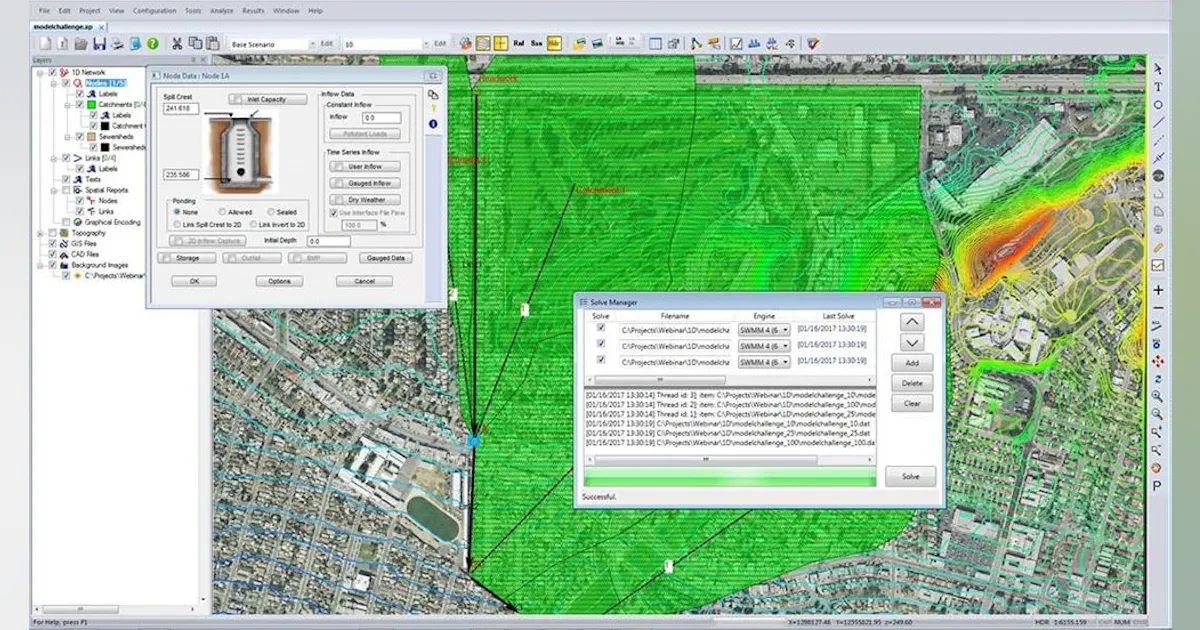The image size is (1200, 630).
Task: Click the Help question mark toolbar icon
Action: [x=153, y=43]
